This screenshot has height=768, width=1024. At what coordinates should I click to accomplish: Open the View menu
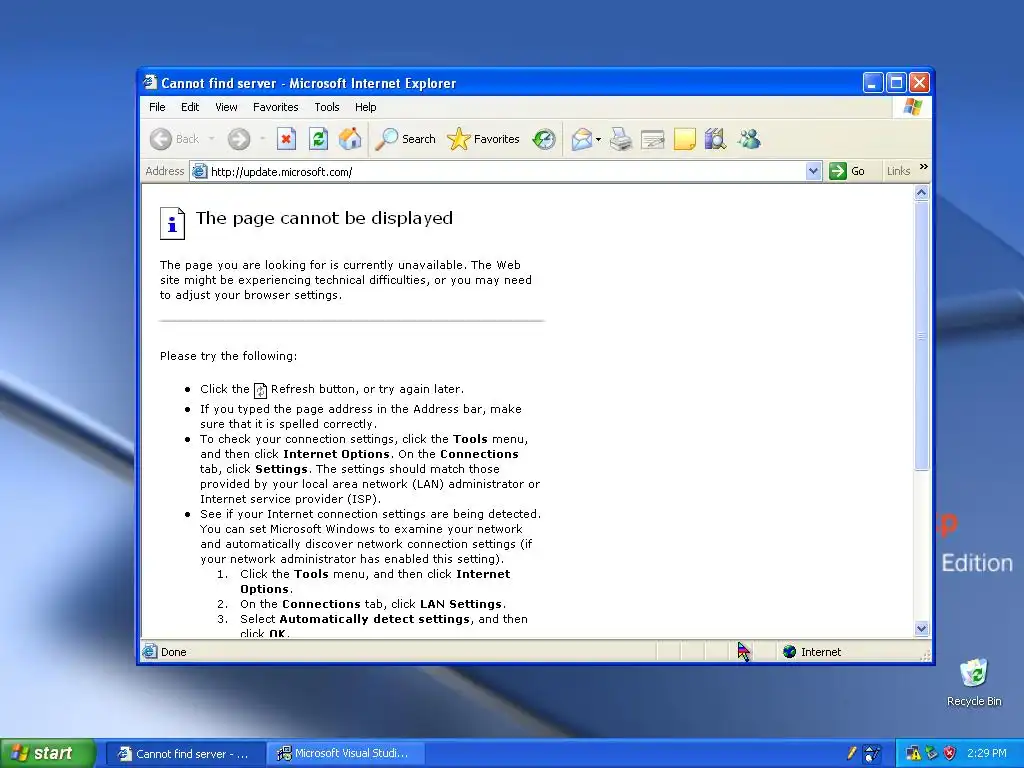pyautogui.click(x=226, y=107)
